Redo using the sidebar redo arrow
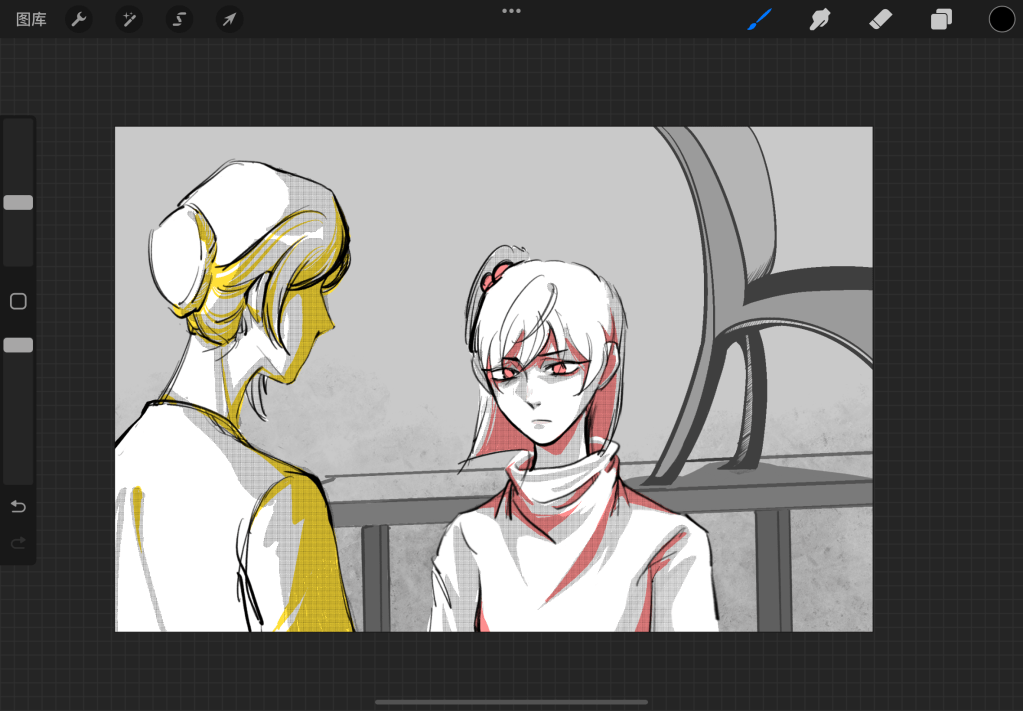Image resolution: width=1023 pixels, height=711 pixels. 18,543
